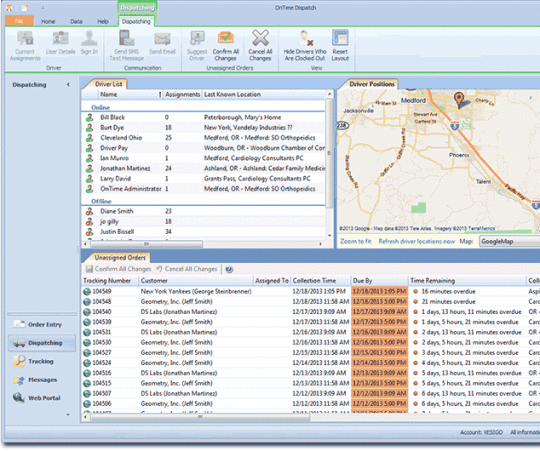Select driver Bill Black's status icon
540x451 pixels.
click(90, 117)
